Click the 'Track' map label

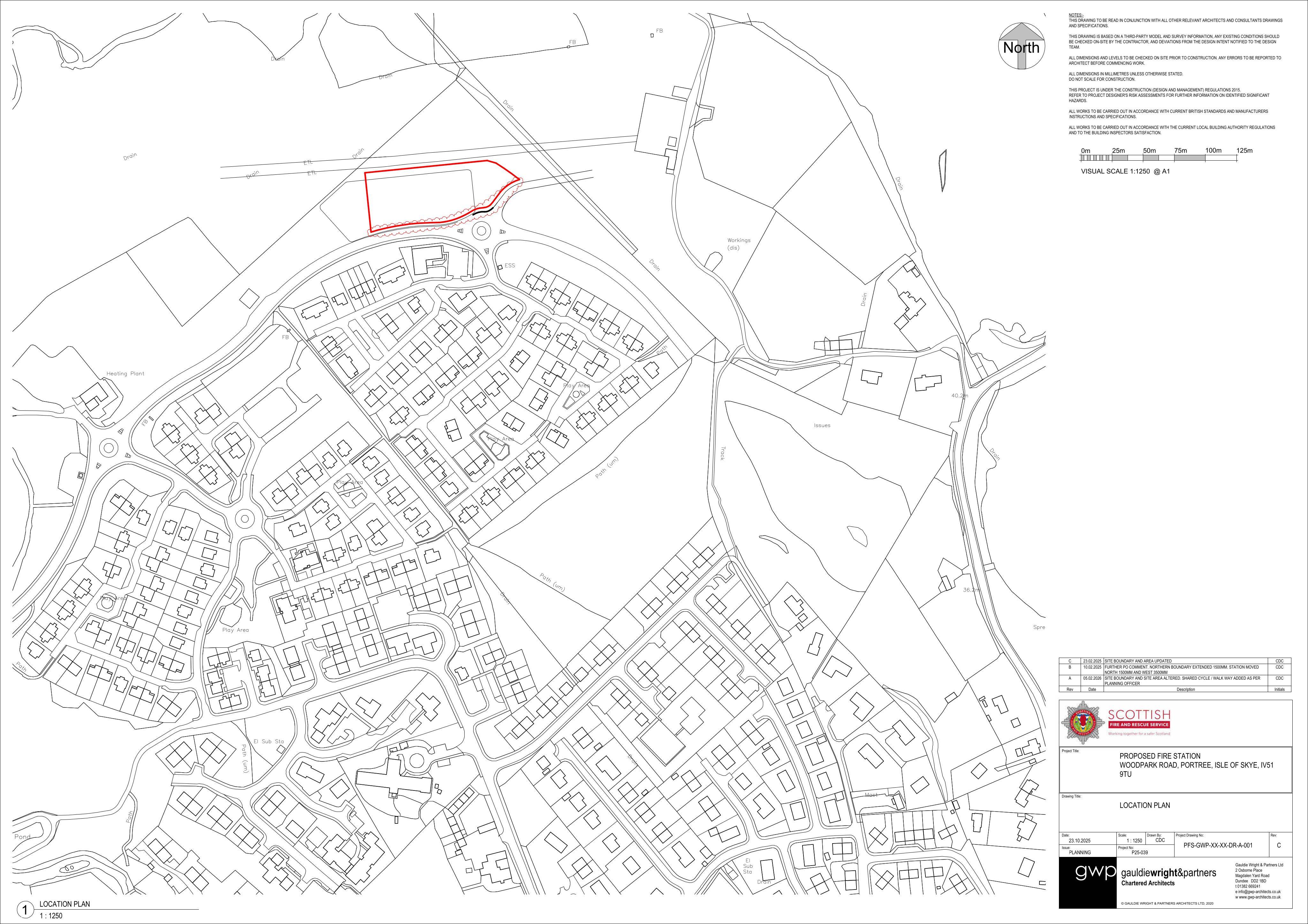click(723, 454)
